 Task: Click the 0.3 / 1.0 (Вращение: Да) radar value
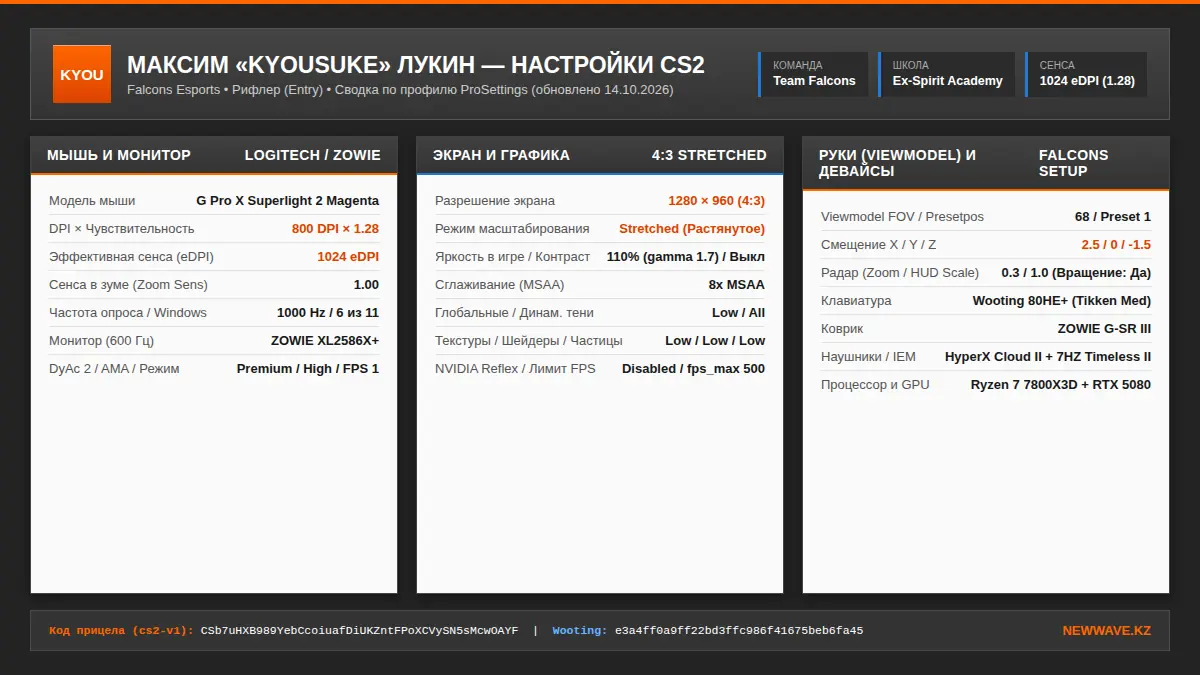point(1076,272)
